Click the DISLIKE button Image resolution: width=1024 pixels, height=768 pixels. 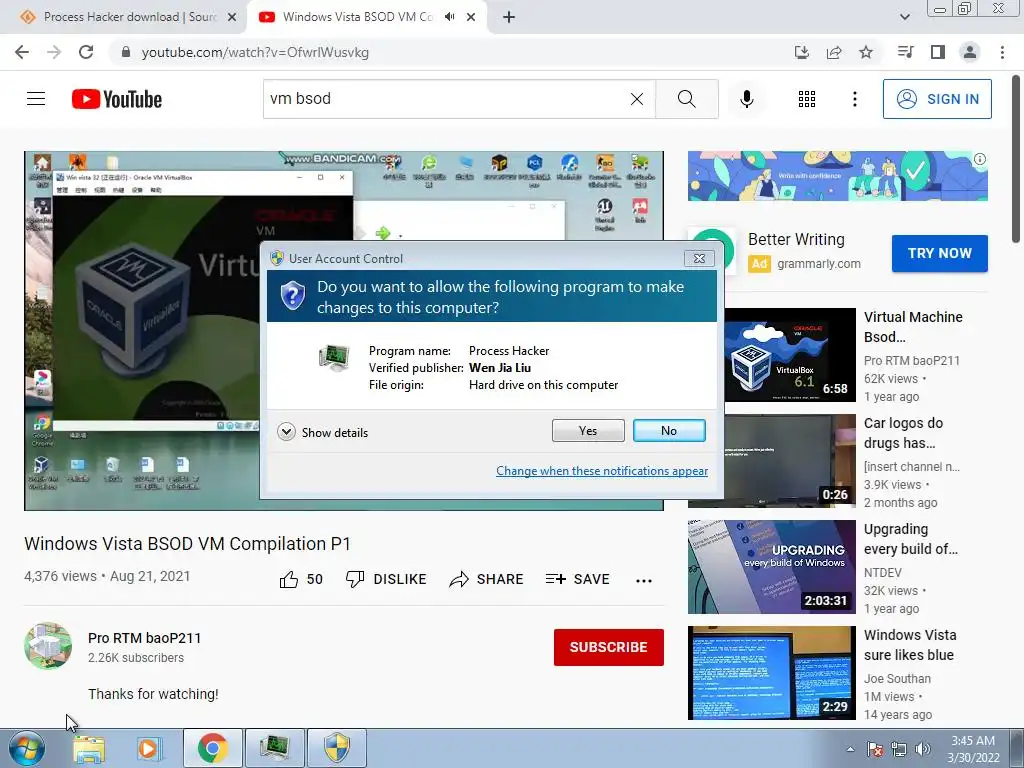386,579
